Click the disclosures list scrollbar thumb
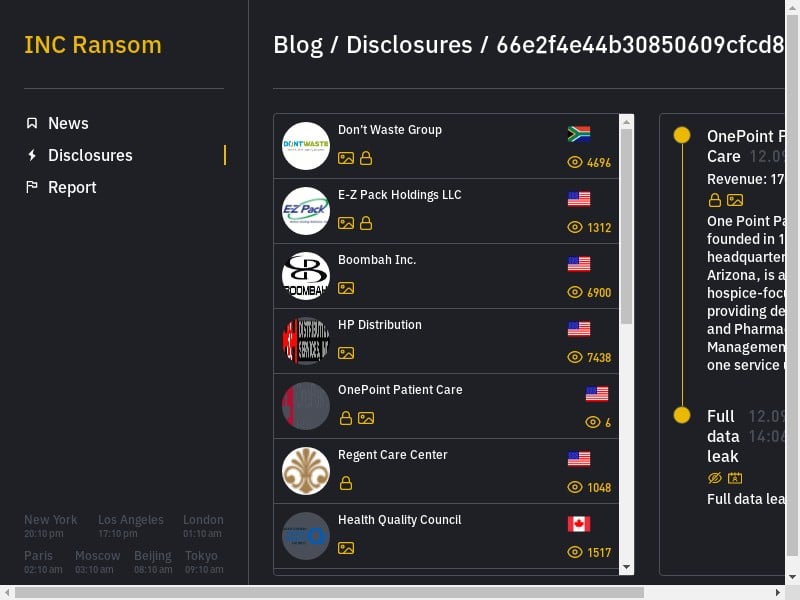 click(627, 226)
